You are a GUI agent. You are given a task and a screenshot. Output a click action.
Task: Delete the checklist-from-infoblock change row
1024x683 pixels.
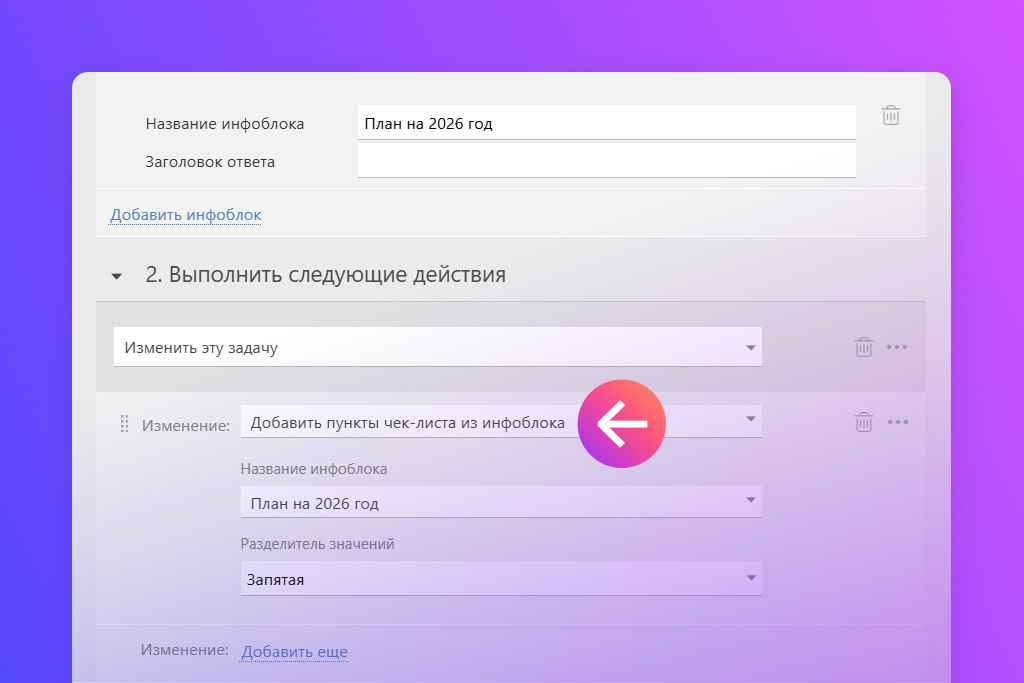(863, 422)
